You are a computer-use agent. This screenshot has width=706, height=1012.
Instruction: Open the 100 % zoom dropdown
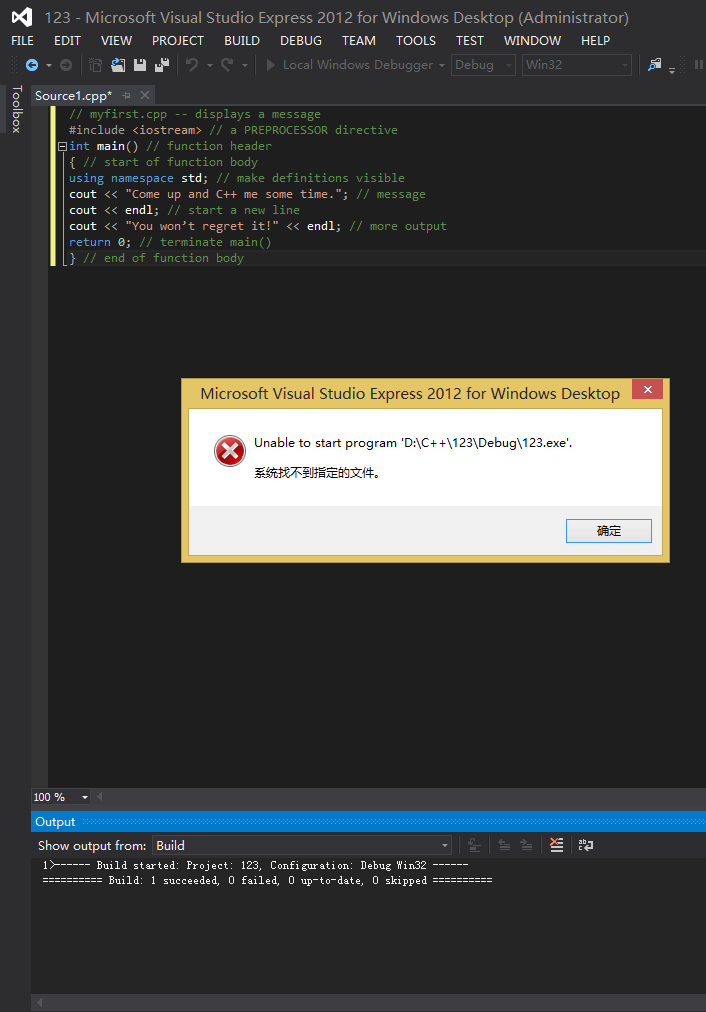point(85,798)
